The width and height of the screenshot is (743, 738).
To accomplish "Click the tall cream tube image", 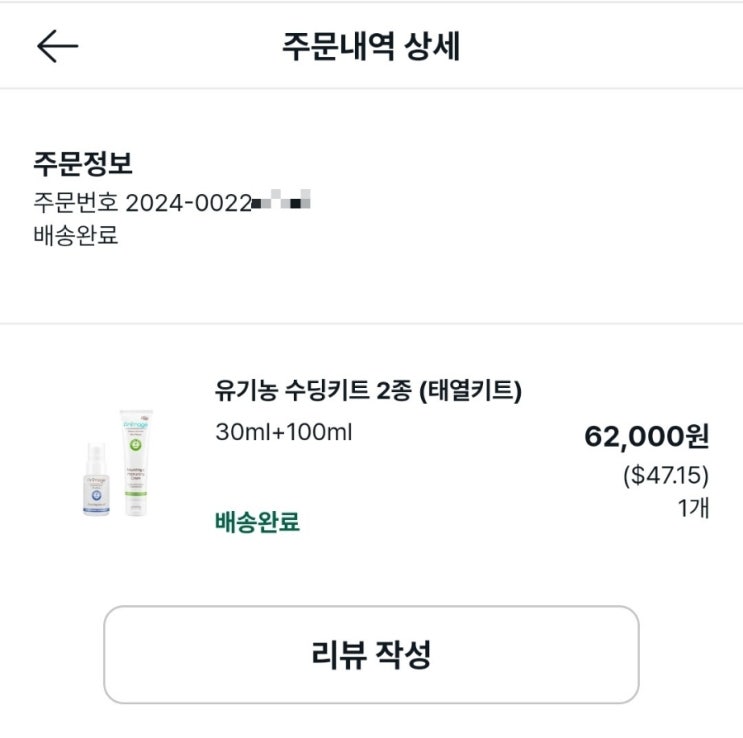I will (x=137, y=462).
